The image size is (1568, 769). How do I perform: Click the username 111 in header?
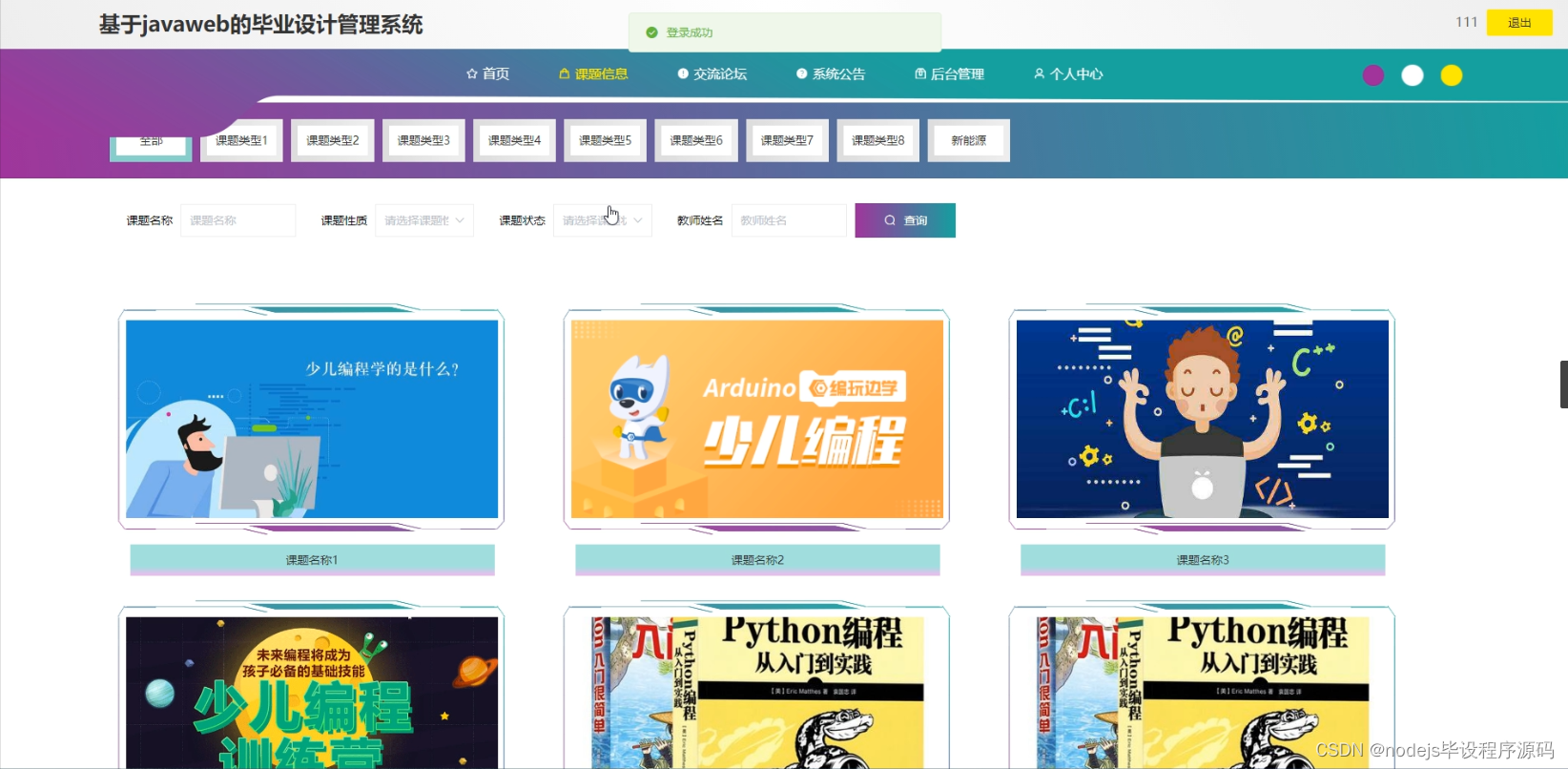click(x=1466, y=22)
